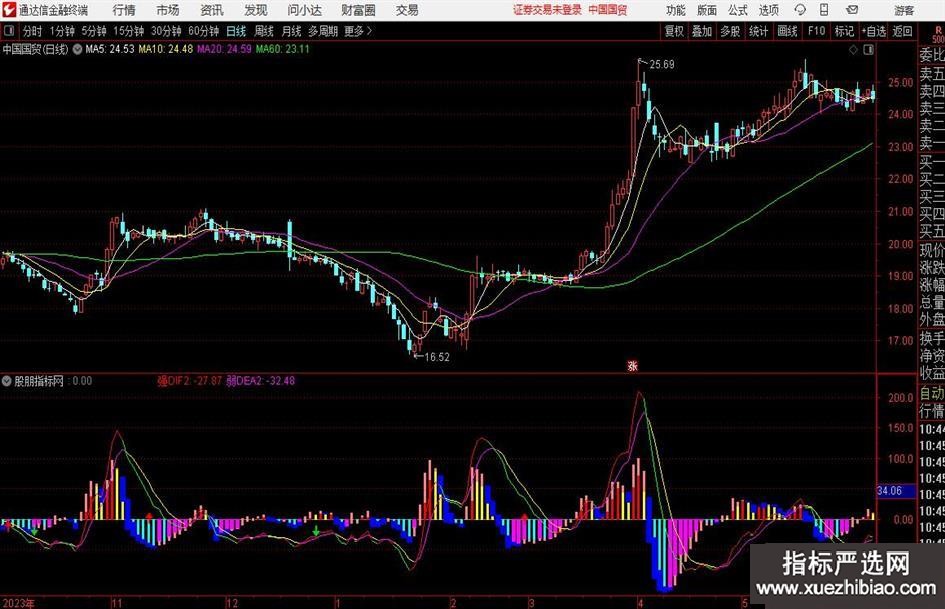
Task: Click the MA5: 24.53 label
Action: point(110,49)
